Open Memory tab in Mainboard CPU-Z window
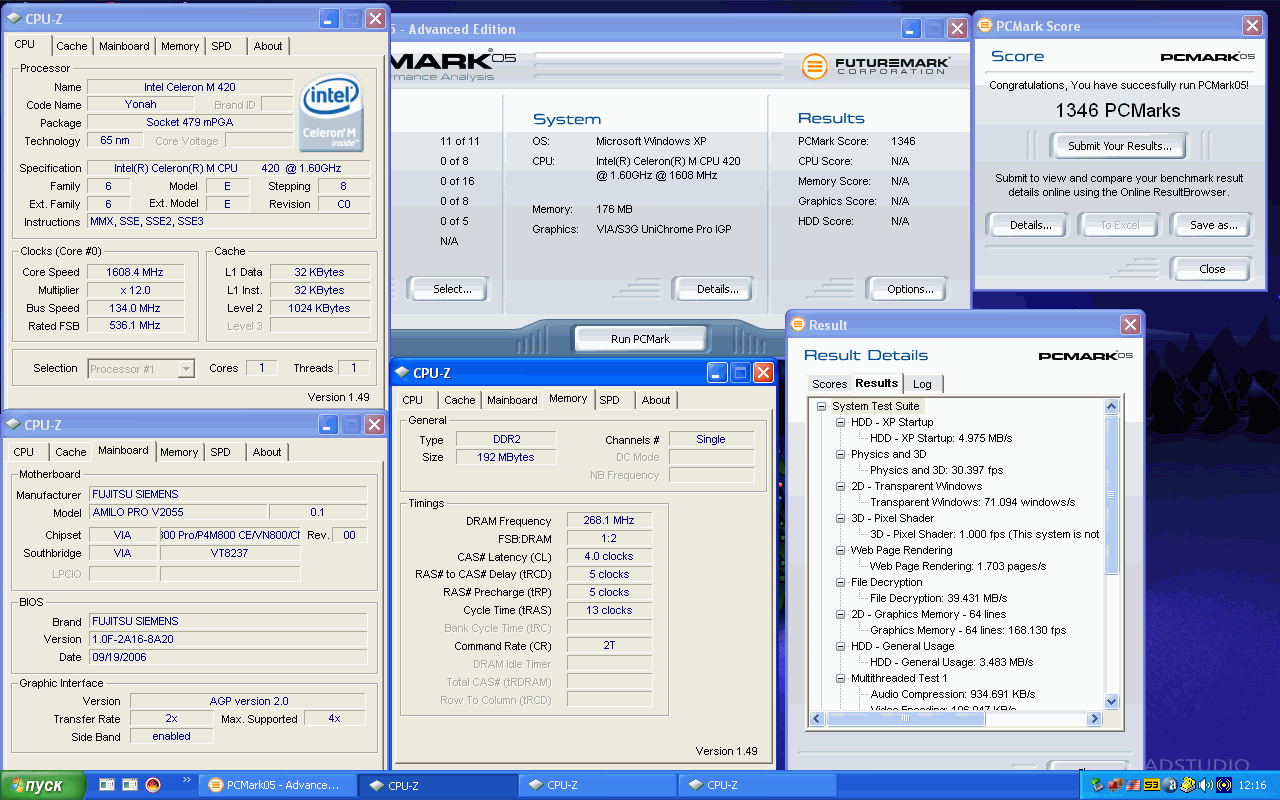 click(x=179, y=452)
